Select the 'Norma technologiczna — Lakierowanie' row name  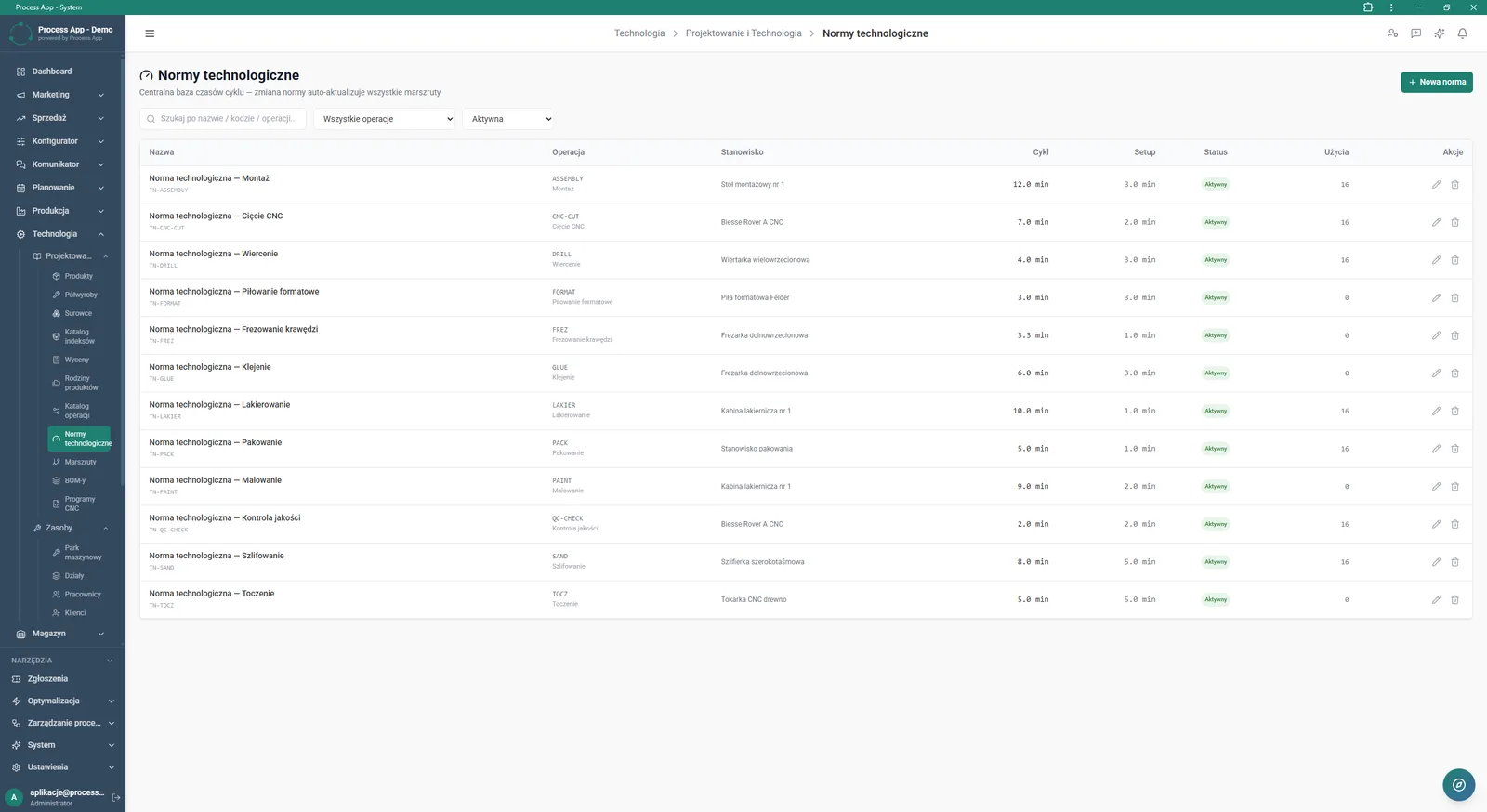[x=219, y=405]
